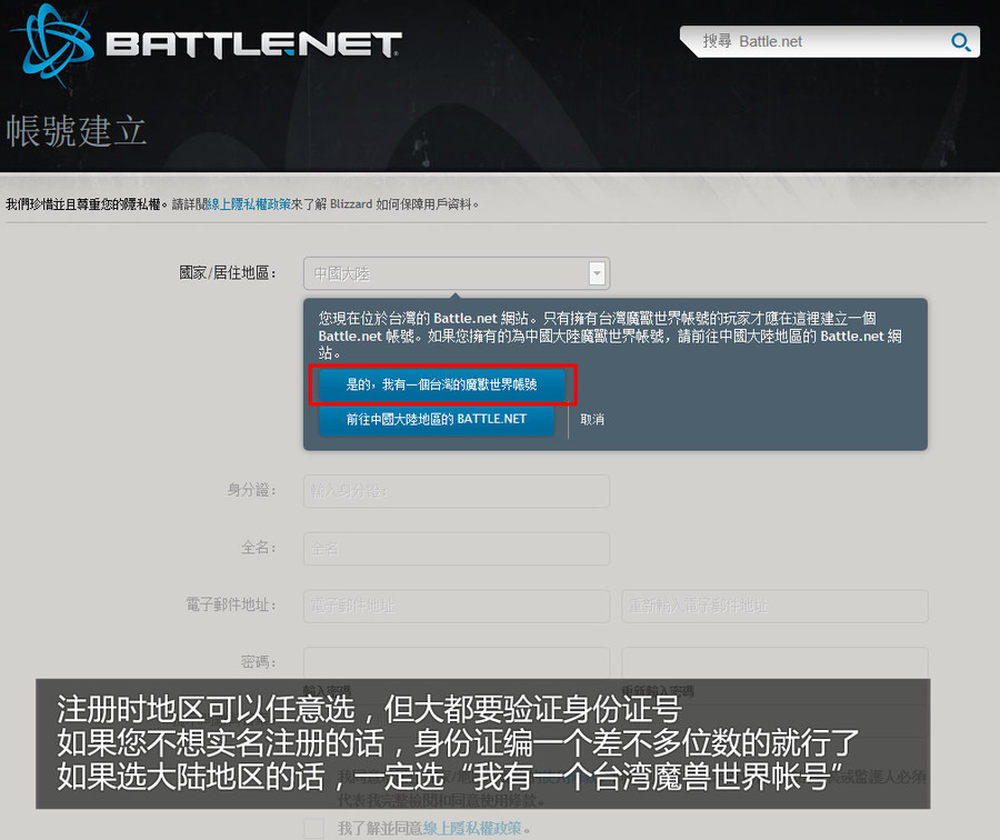Click the 帳號建立 page heading
The height and width of the screenshot is (840, 1000).
point(77,131)
